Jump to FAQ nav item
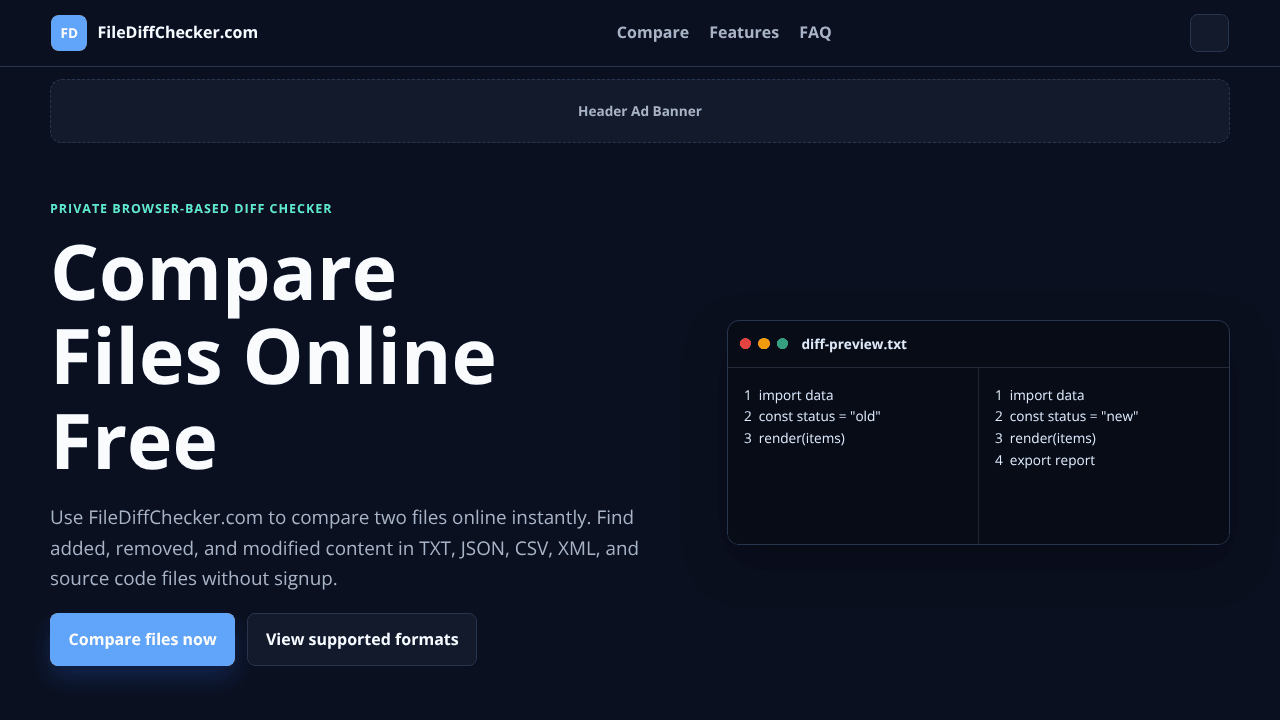Screen dimensions: 1280x720 tap(815, 33)
